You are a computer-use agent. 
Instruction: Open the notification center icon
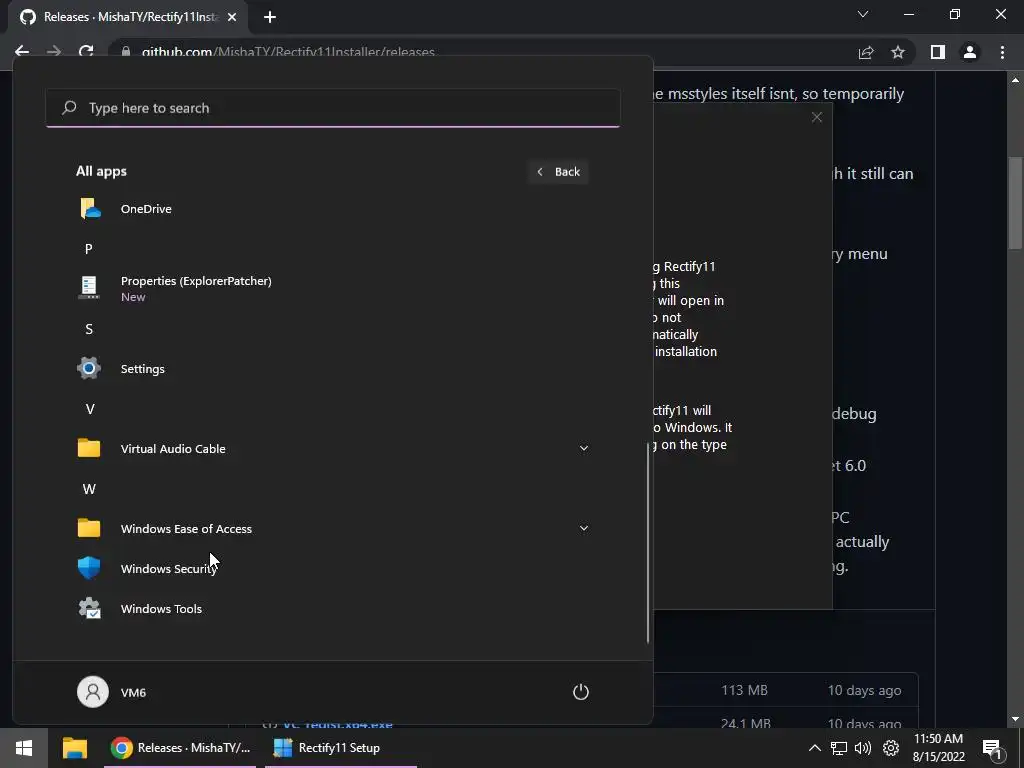coord(992,749)
